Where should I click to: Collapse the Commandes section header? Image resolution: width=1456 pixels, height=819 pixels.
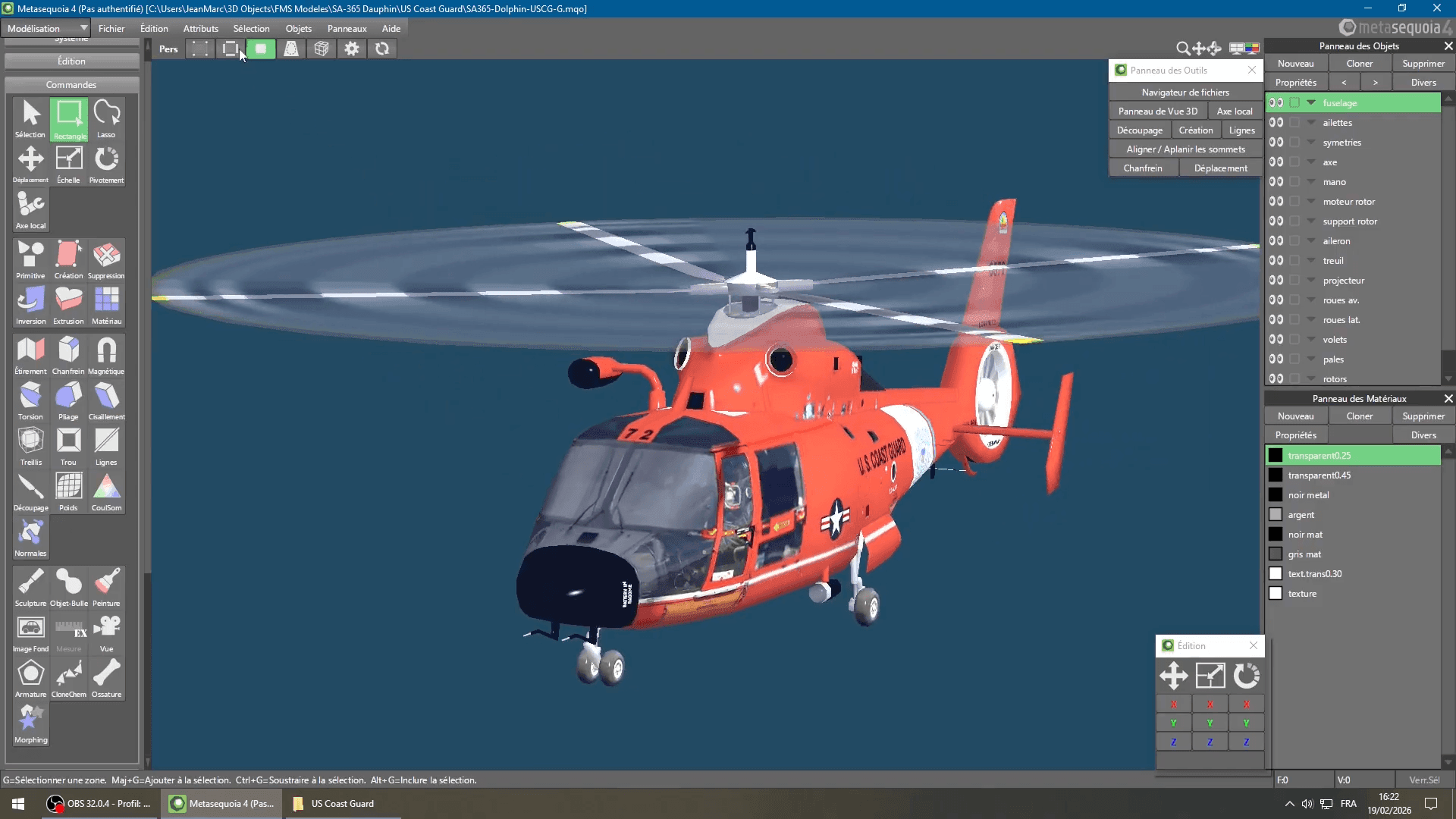pos(71,84)
